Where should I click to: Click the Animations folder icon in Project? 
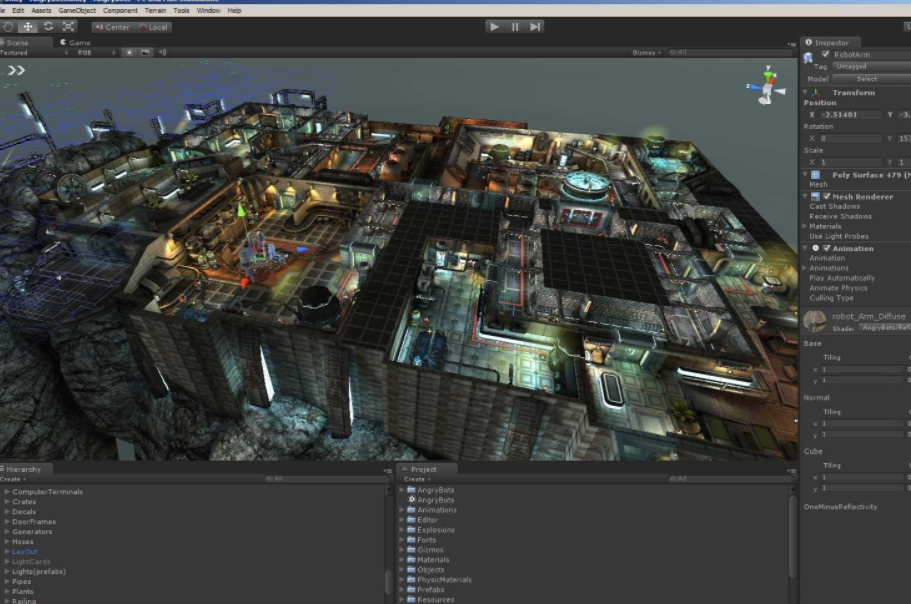tap(411, 510)
